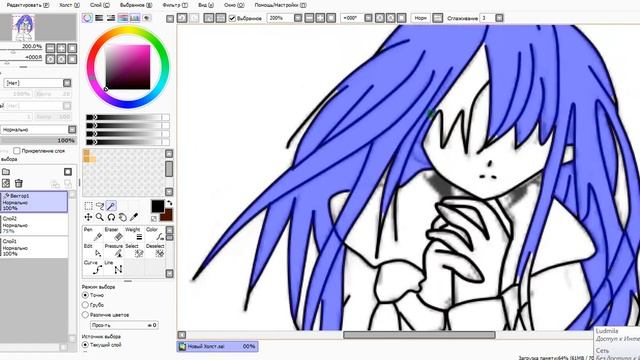Show HSV slider panel icon
The height and width of the screenshot is (360, 640).
click(111, 18)
